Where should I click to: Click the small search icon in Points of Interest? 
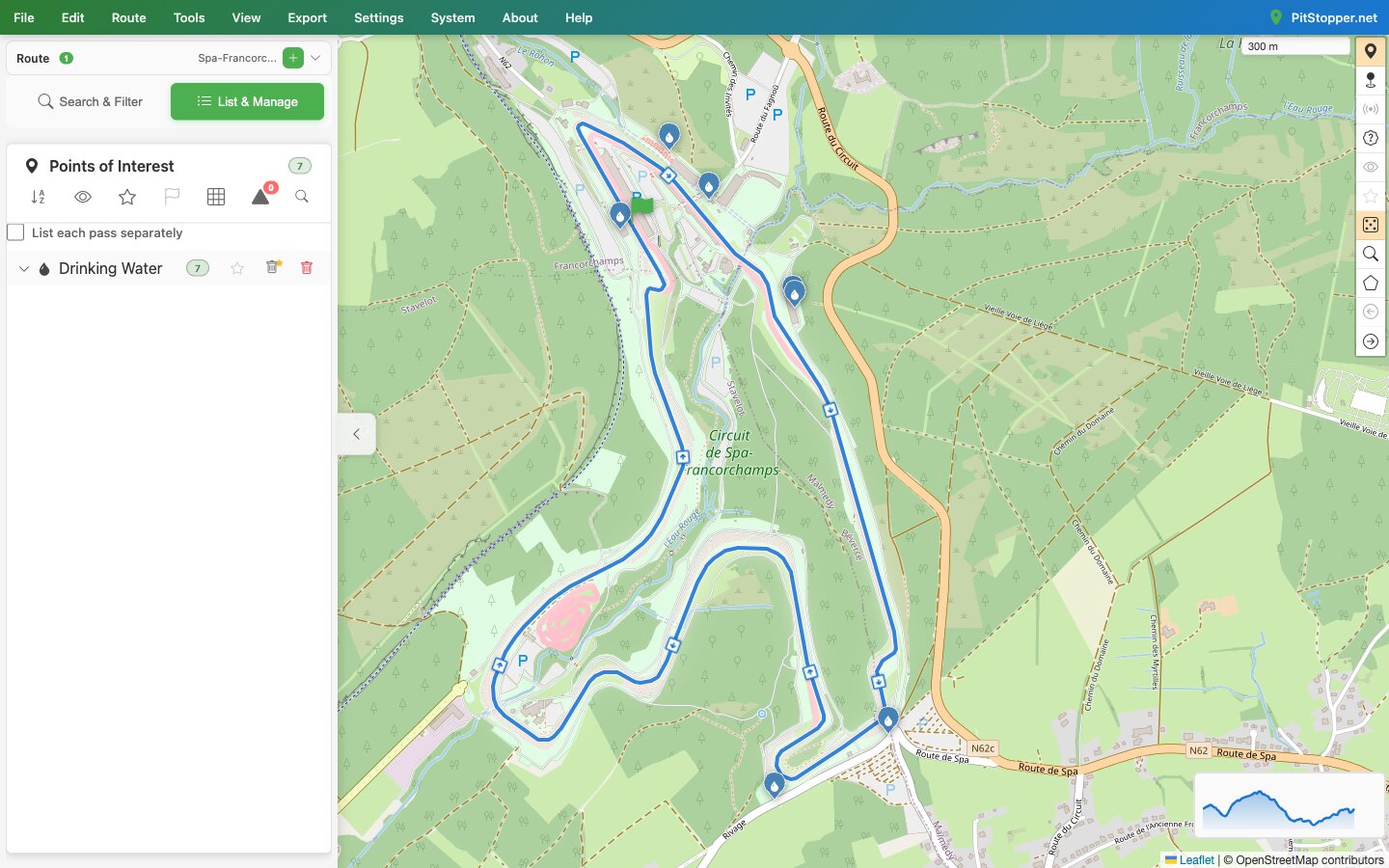point(302,197)
